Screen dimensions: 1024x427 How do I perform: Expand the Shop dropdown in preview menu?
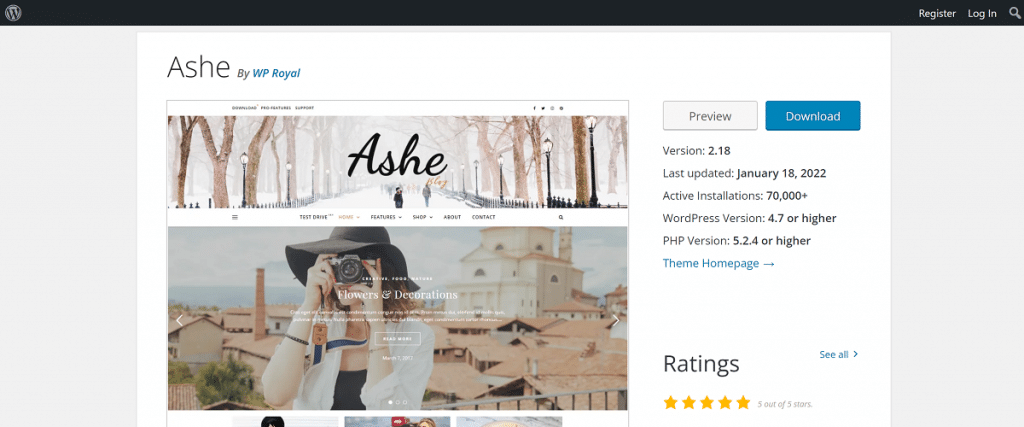[423, 217]
